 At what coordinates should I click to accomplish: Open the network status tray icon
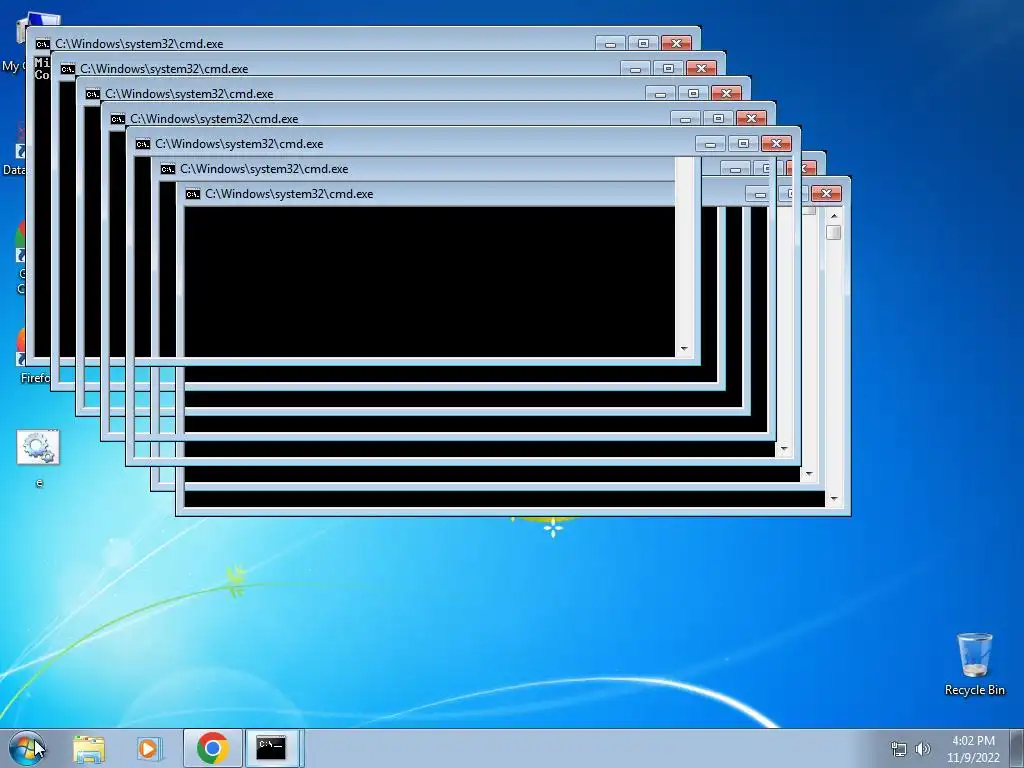click(x=899, y=749)
